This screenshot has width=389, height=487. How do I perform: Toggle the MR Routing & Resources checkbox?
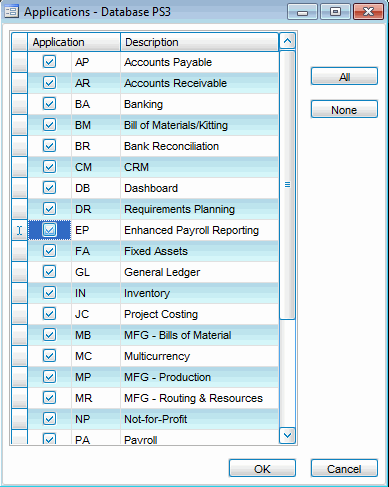pyautogui.click(x=49, y=398)
